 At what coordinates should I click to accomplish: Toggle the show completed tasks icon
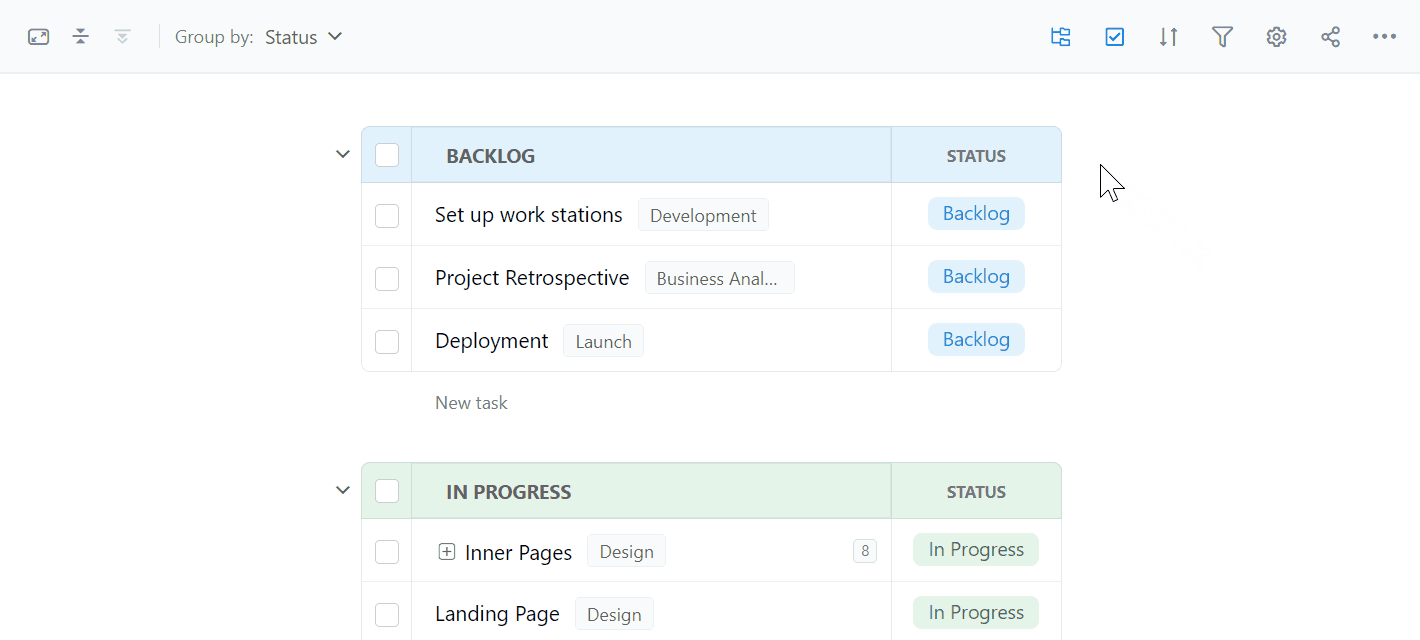[x=1114, y=36]
